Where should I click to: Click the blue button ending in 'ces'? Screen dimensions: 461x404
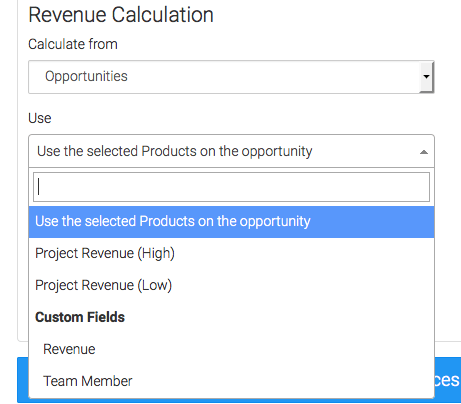tap(448, 380)
